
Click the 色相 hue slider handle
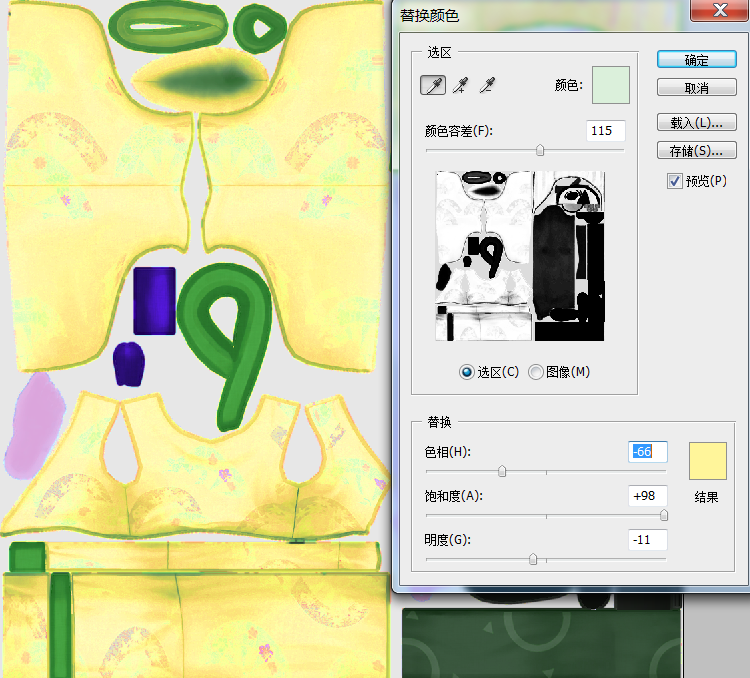tap(502, 471)
